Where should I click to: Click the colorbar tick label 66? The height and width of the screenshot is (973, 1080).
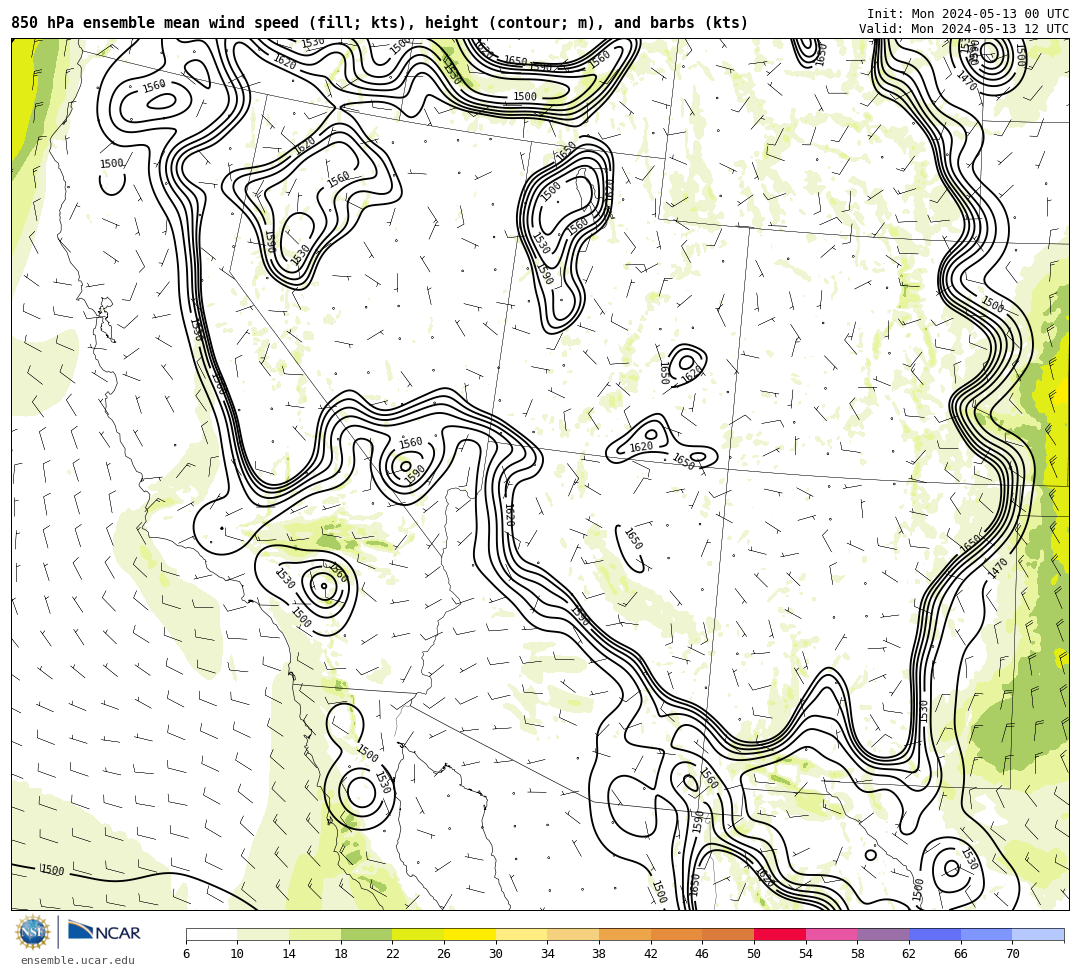961,954
